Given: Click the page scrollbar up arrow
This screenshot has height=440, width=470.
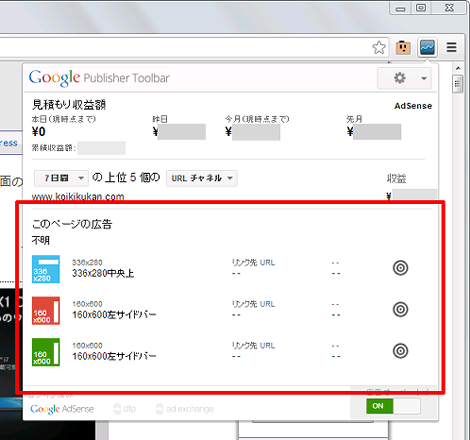Looking at the screenshot, I should coord(458,68).
